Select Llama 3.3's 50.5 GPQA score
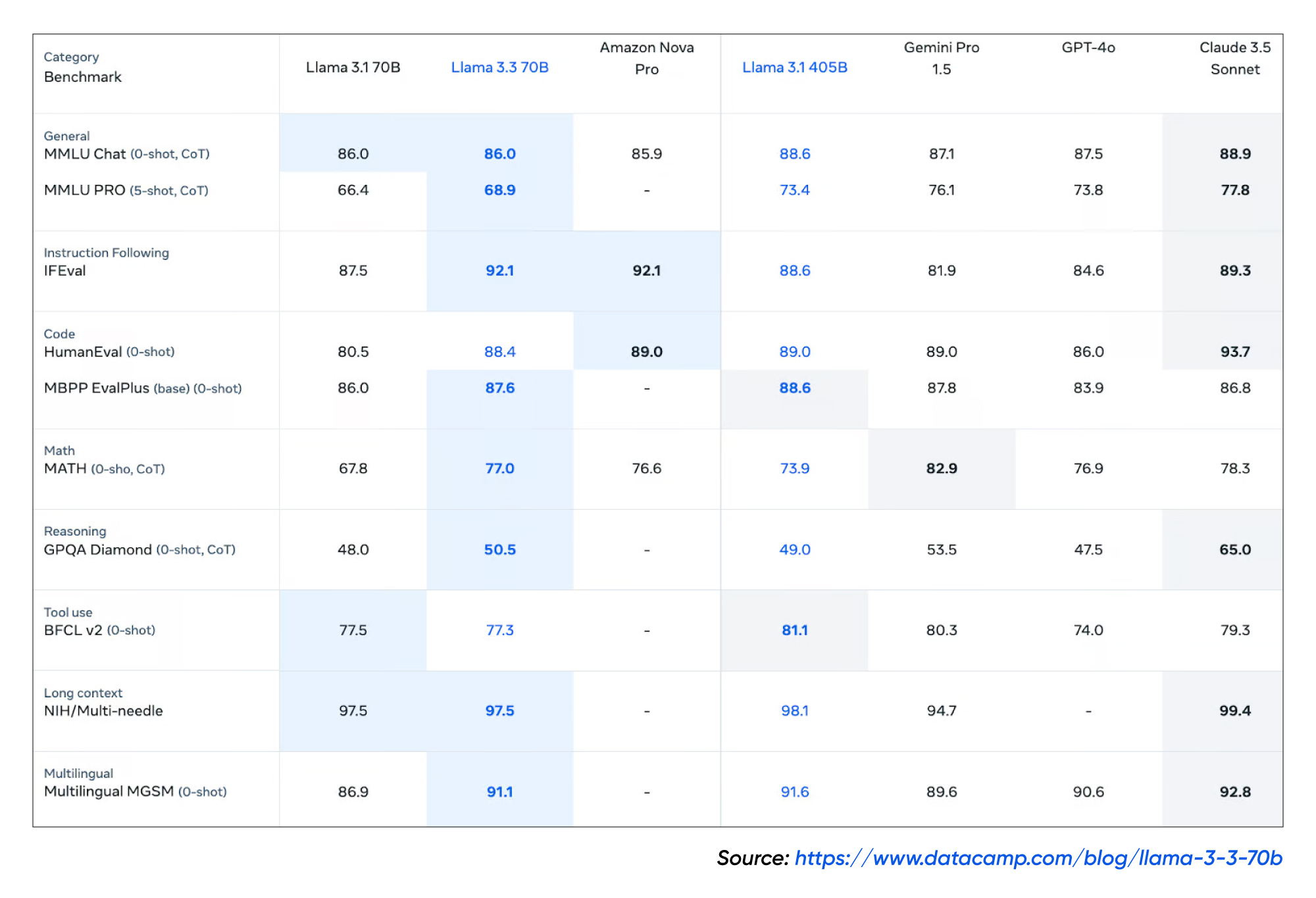The image size is (1316, 898). (499, 549)
